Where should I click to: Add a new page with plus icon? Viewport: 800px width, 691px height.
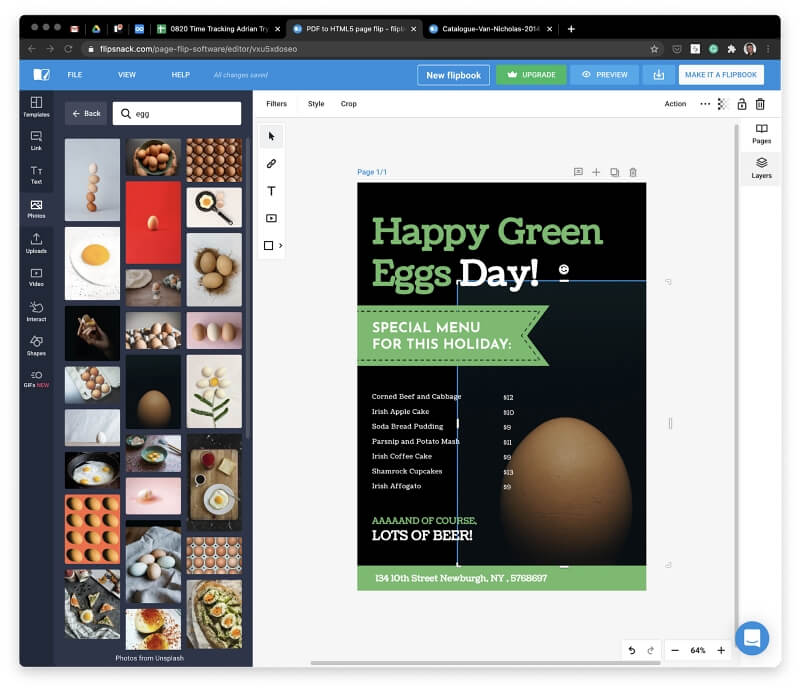pyautogui.click(x=596, y=172)
